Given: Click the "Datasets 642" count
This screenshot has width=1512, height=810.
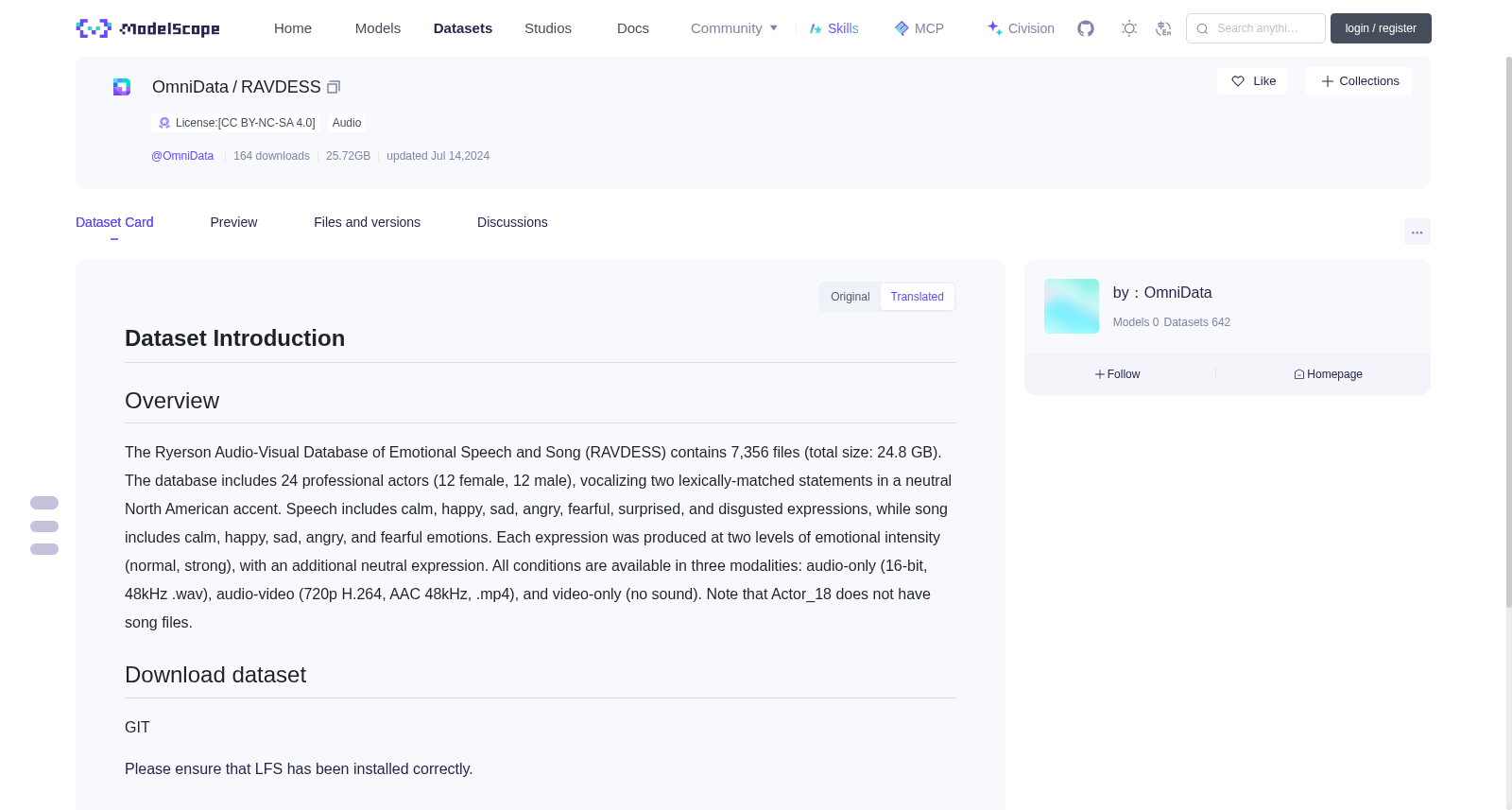Looking at the screenshot, I should pyautogui.click(x=1197, y=322).
